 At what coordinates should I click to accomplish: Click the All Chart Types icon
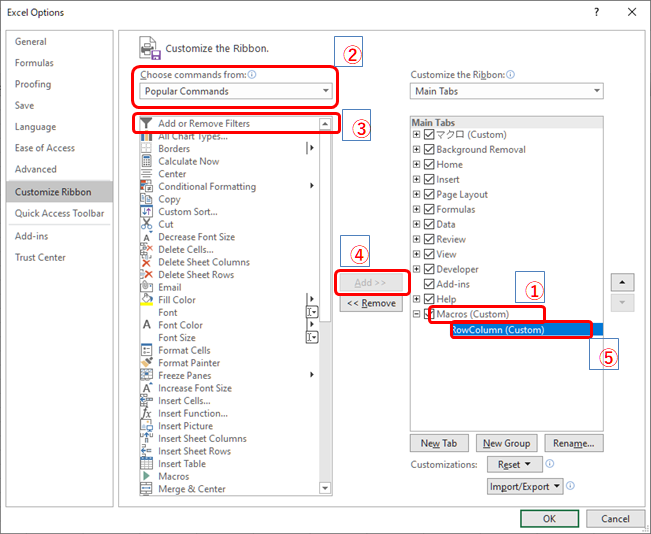[x=146, y=136]
